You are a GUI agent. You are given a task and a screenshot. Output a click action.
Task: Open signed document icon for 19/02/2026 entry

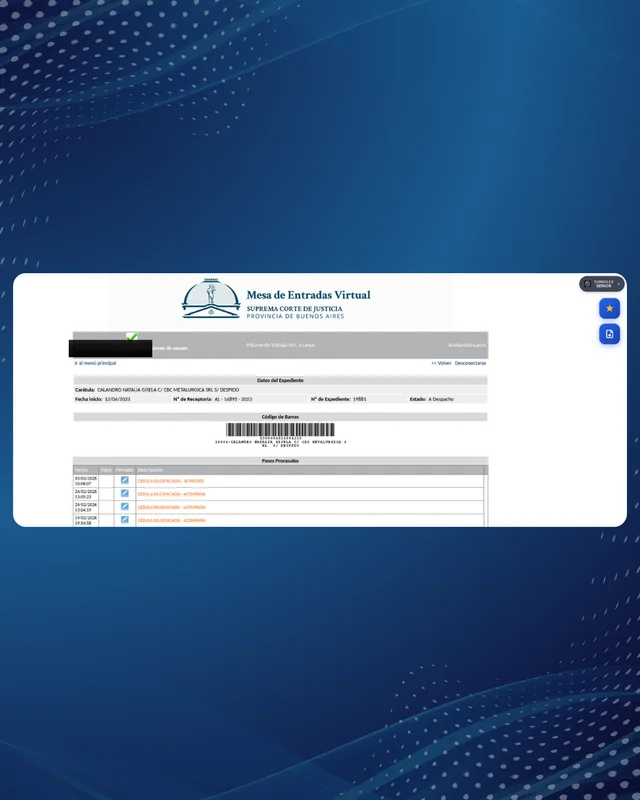[125, 519]
